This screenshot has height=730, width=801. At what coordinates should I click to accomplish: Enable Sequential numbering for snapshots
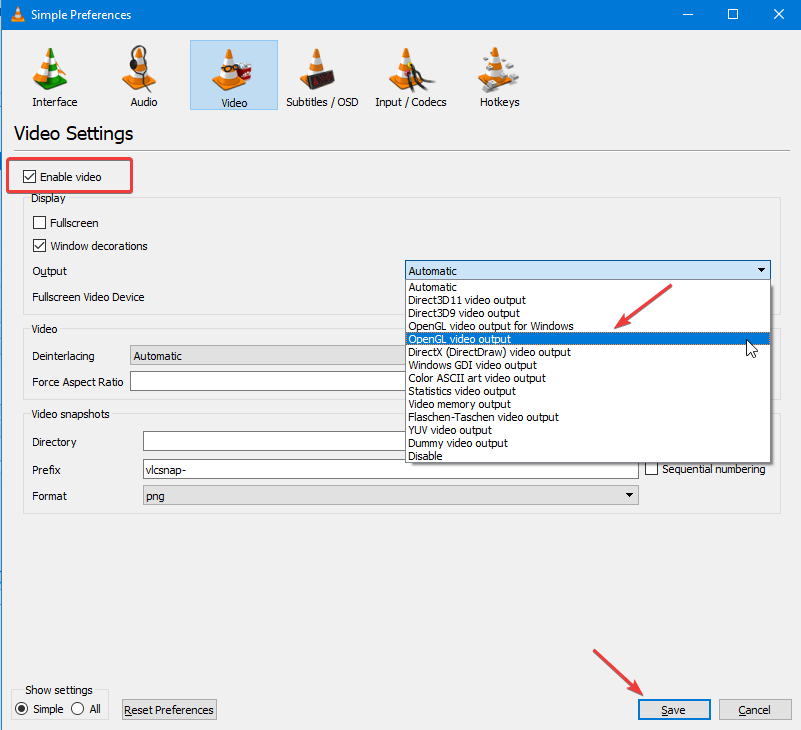click(x=650, y=469)
